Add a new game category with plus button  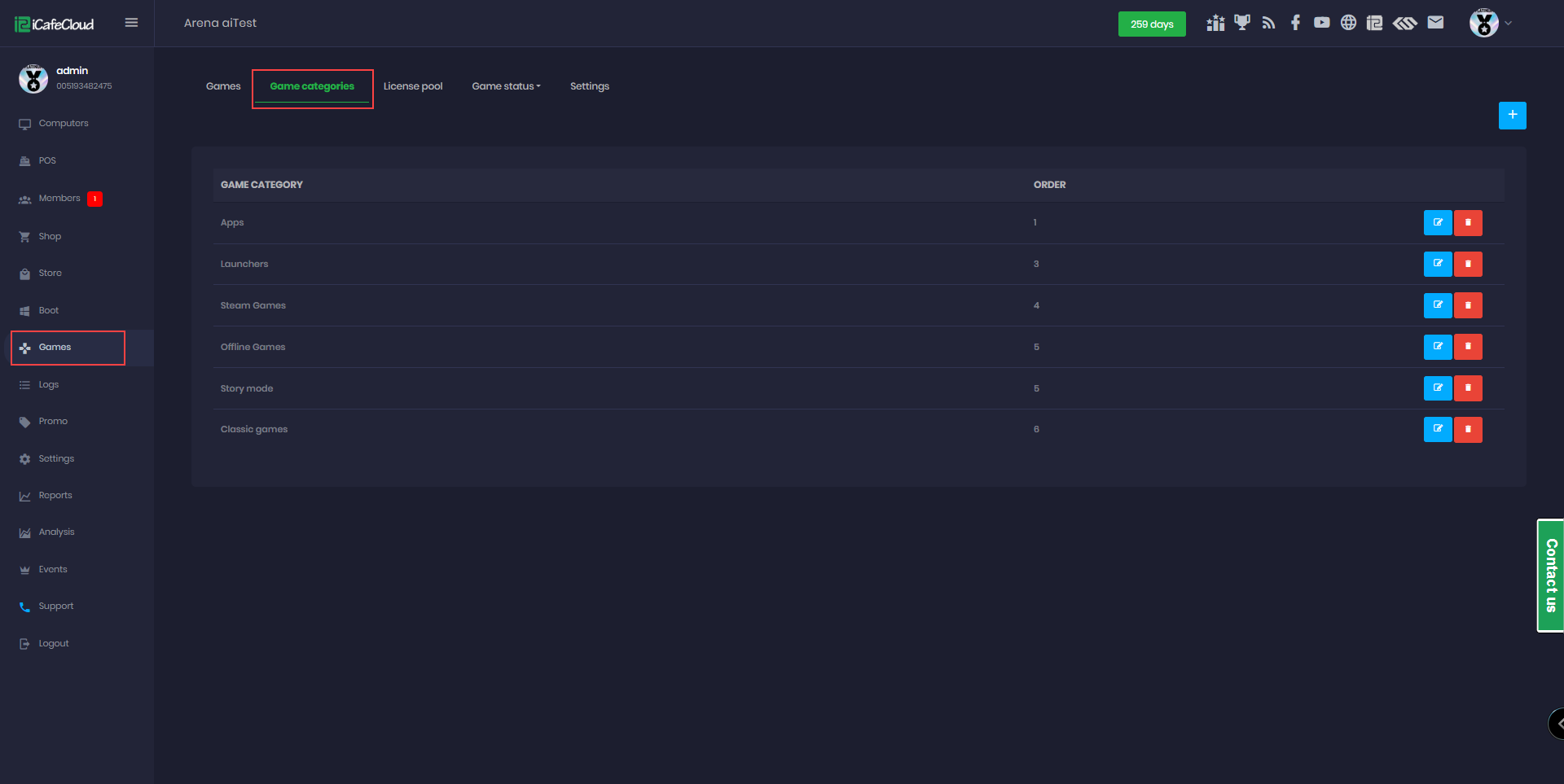point(1513,116)
